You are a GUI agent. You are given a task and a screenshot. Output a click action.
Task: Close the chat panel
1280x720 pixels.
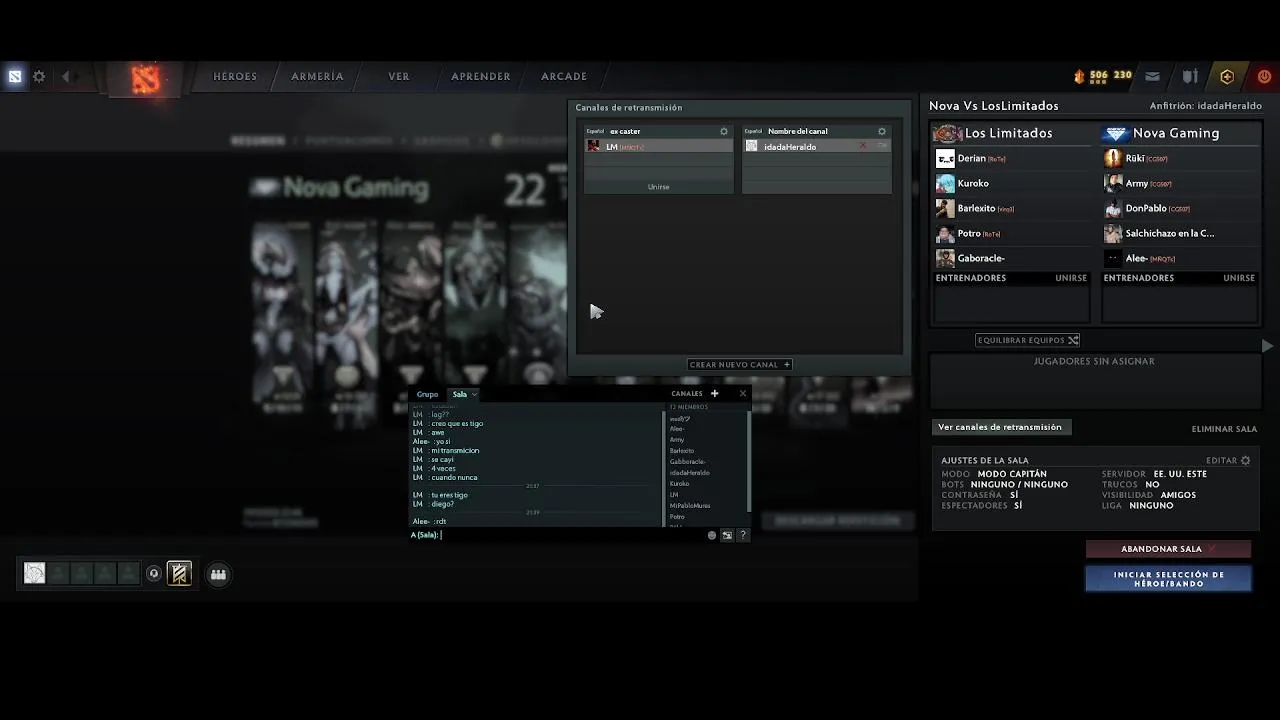coord(742,394)
